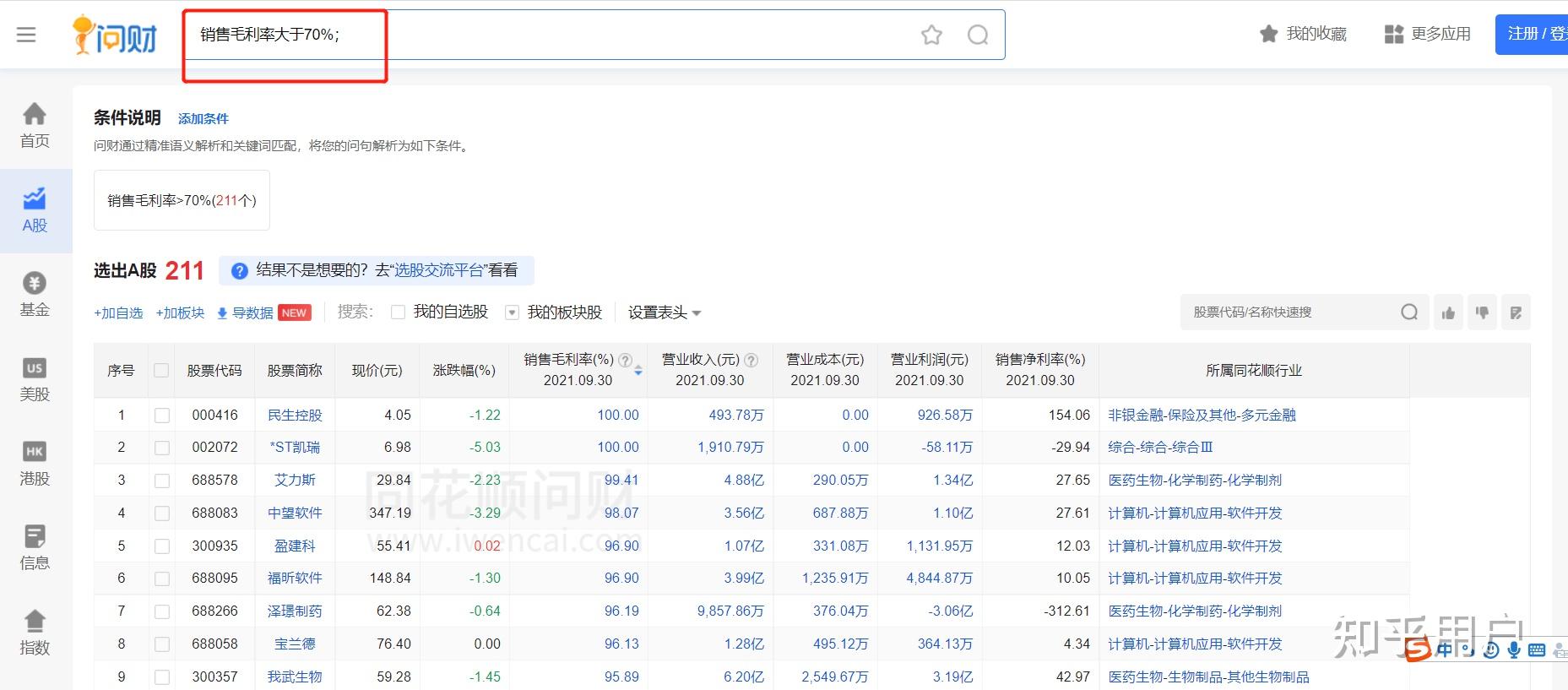This screenshot has width=1568, height=690.
Task: Click industry 非银金融-保险及其他-多元金融
Action: [1202, 416]
